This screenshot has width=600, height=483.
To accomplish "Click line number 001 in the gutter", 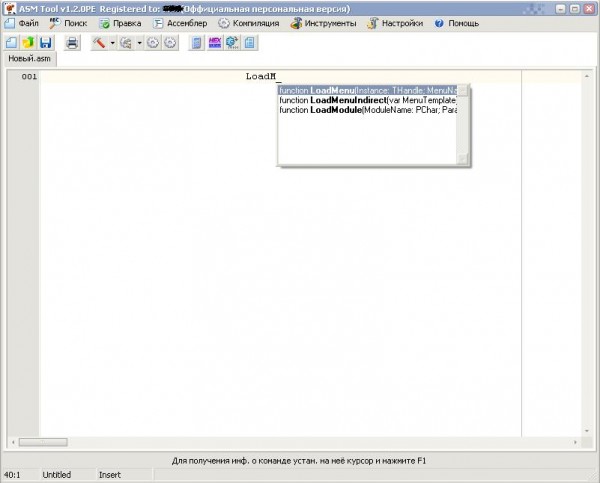I will click(x=29, y=77).
